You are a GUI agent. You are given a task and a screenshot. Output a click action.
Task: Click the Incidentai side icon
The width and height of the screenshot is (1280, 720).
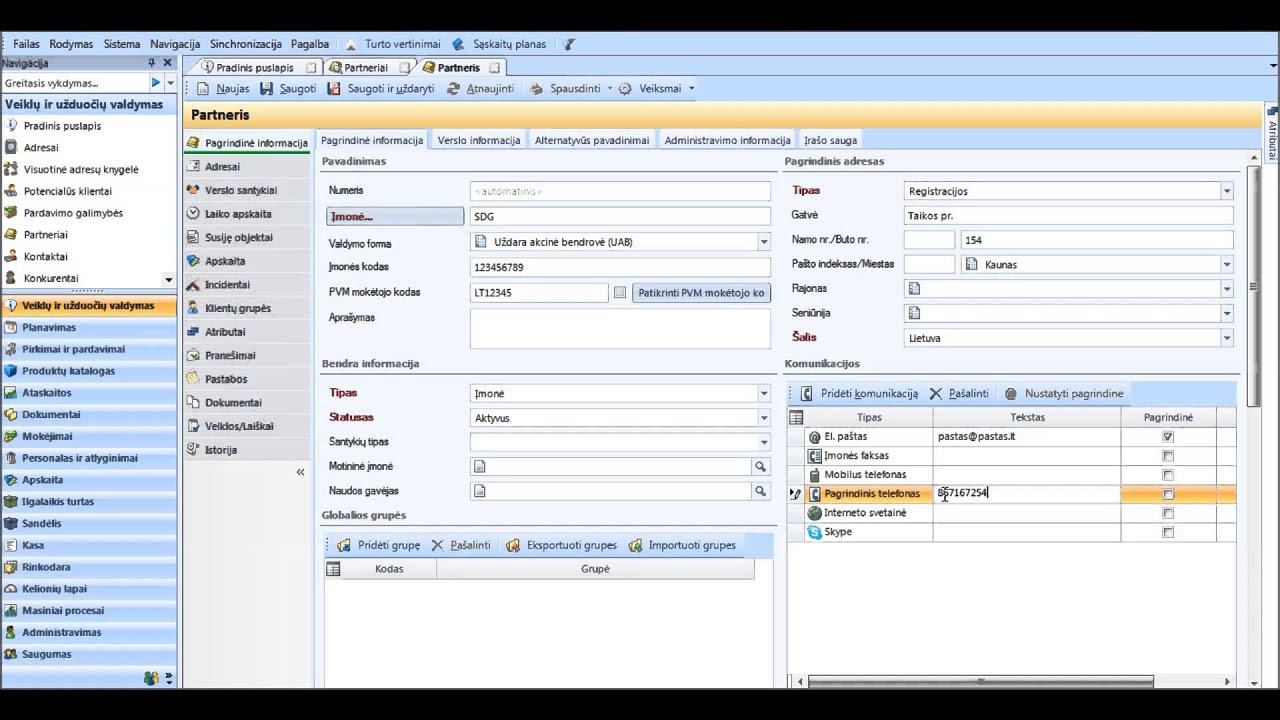(194, 285)
